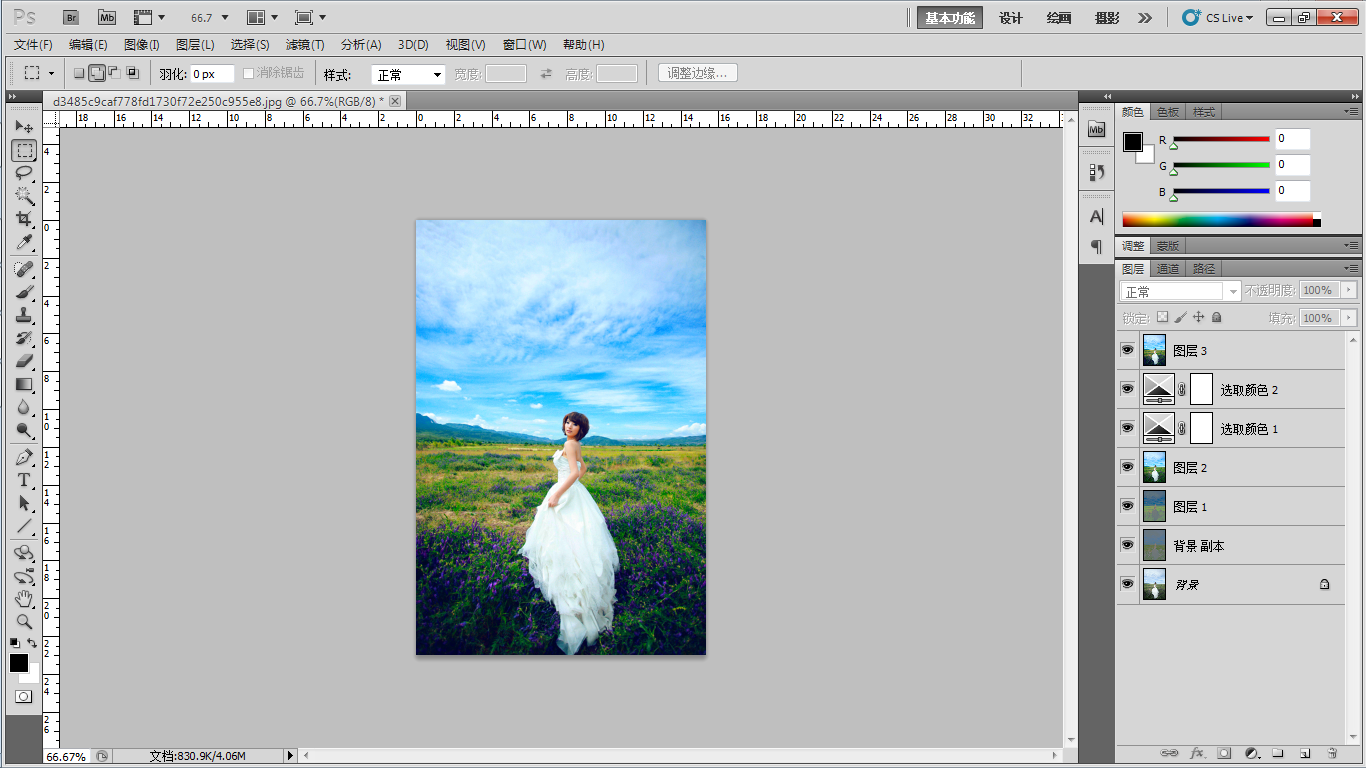Select the Eyedropper tool
The height and width of the screenshot is (768, 1366).
point(24,242)
